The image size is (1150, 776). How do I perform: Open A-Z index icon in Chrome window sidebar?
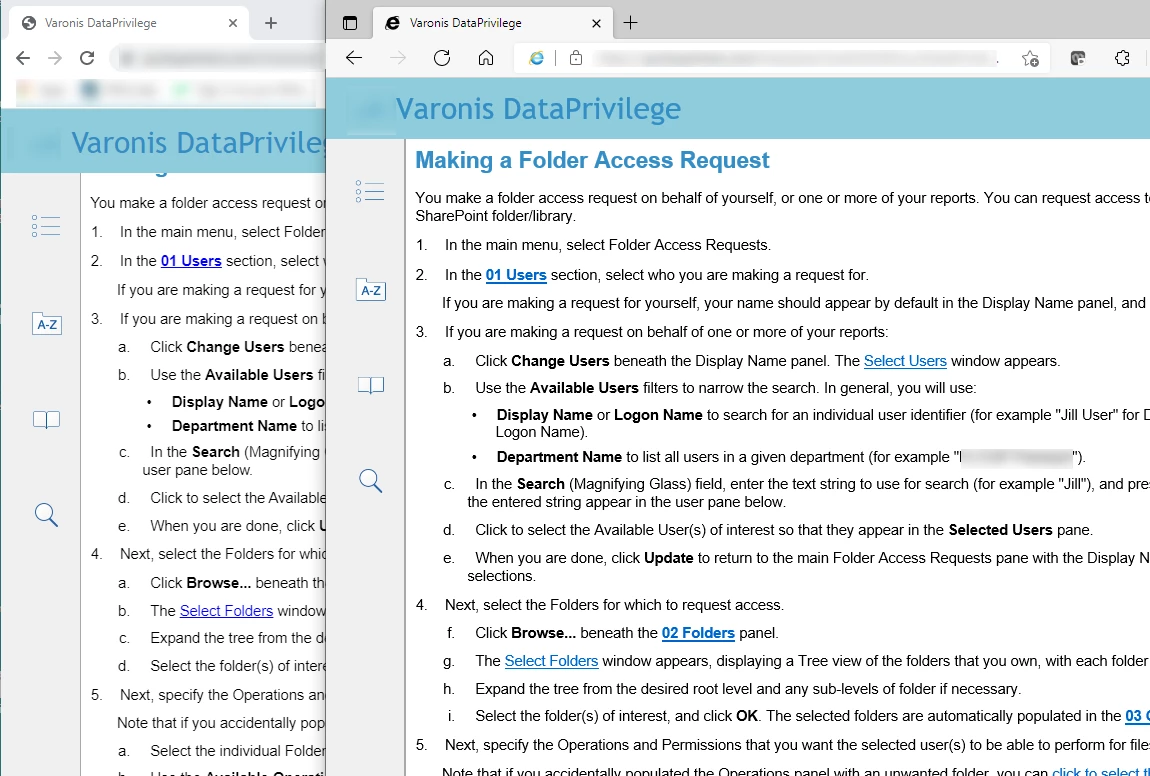tap(46, 324)
